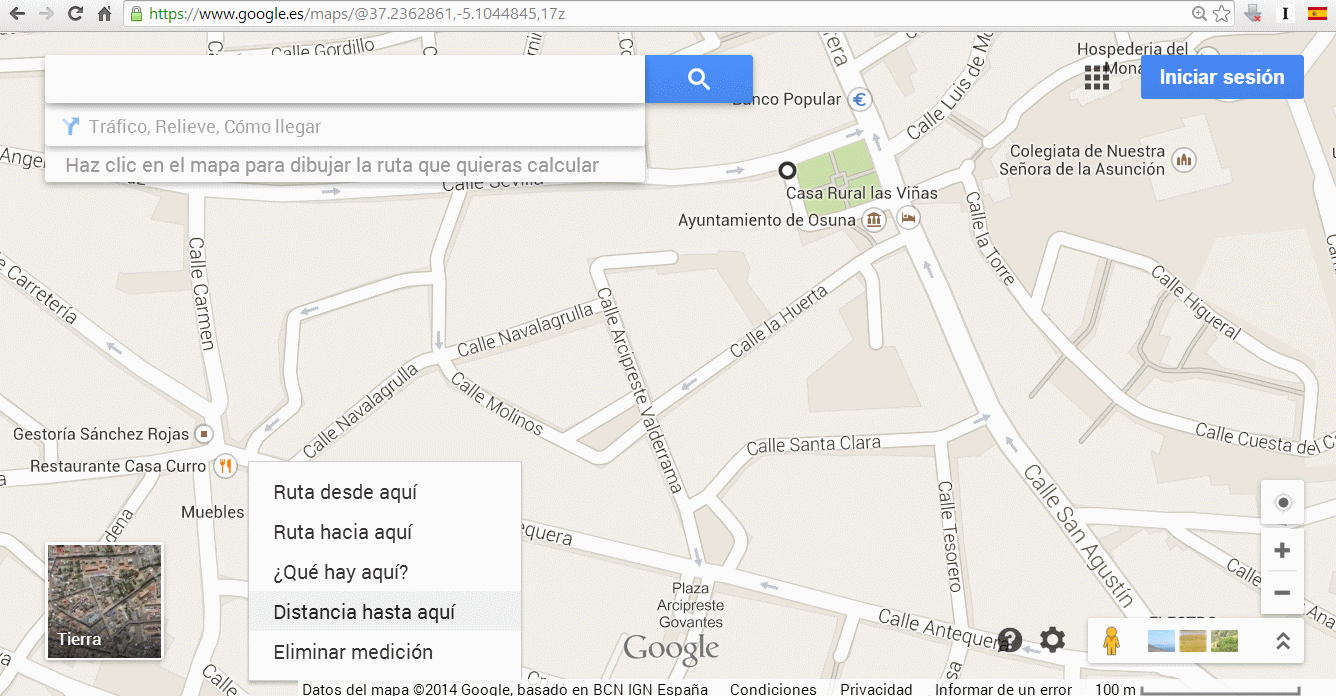Zoom in with the plus button
This screenshot has height=696, width=1336.
[1283, 550]
